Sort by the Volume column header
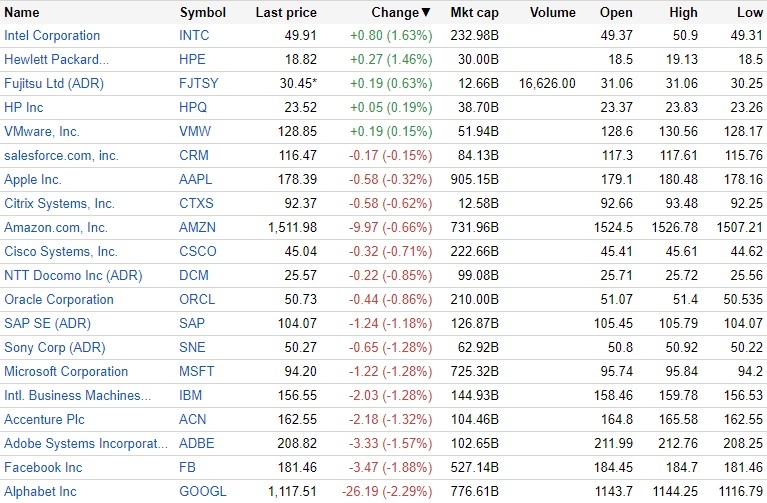The height and width of the screenshot is (503, 767). coord(553,13)
